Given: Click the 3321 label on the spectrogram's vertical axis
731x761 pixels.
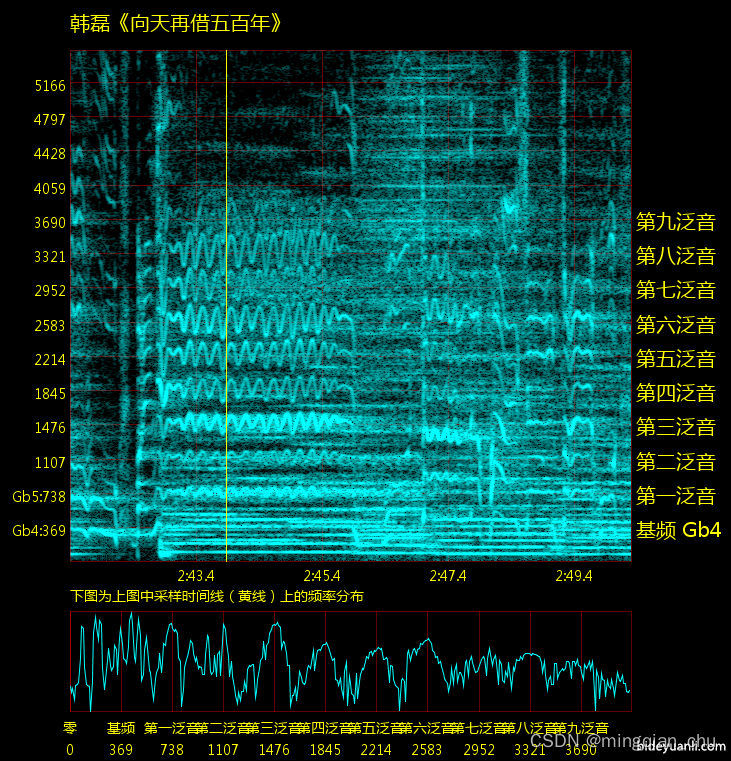Looking at the screenshot, I should (x=50, y=257).
